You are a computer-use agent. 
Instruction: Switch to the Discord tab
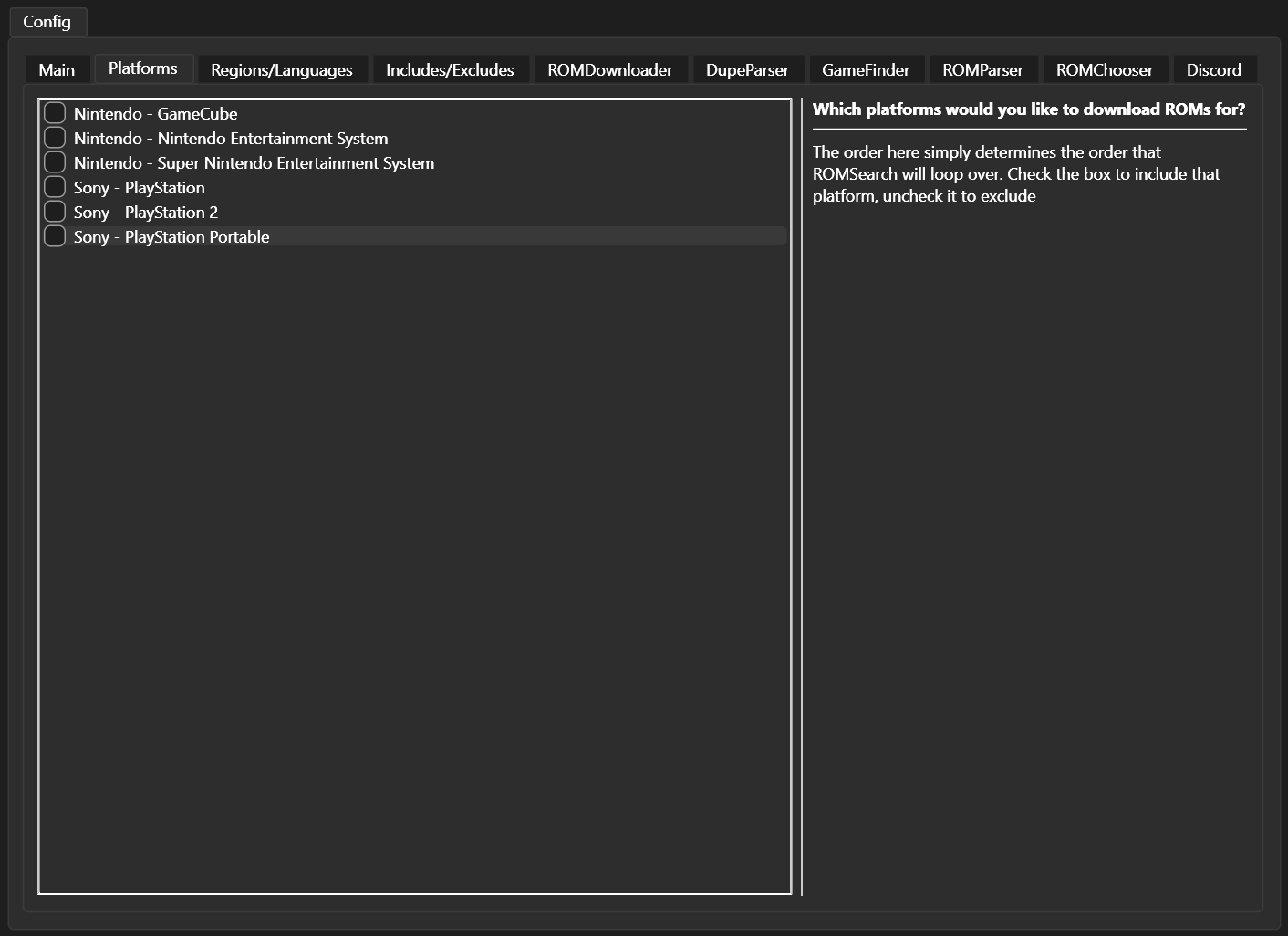tap(1214, 69)
